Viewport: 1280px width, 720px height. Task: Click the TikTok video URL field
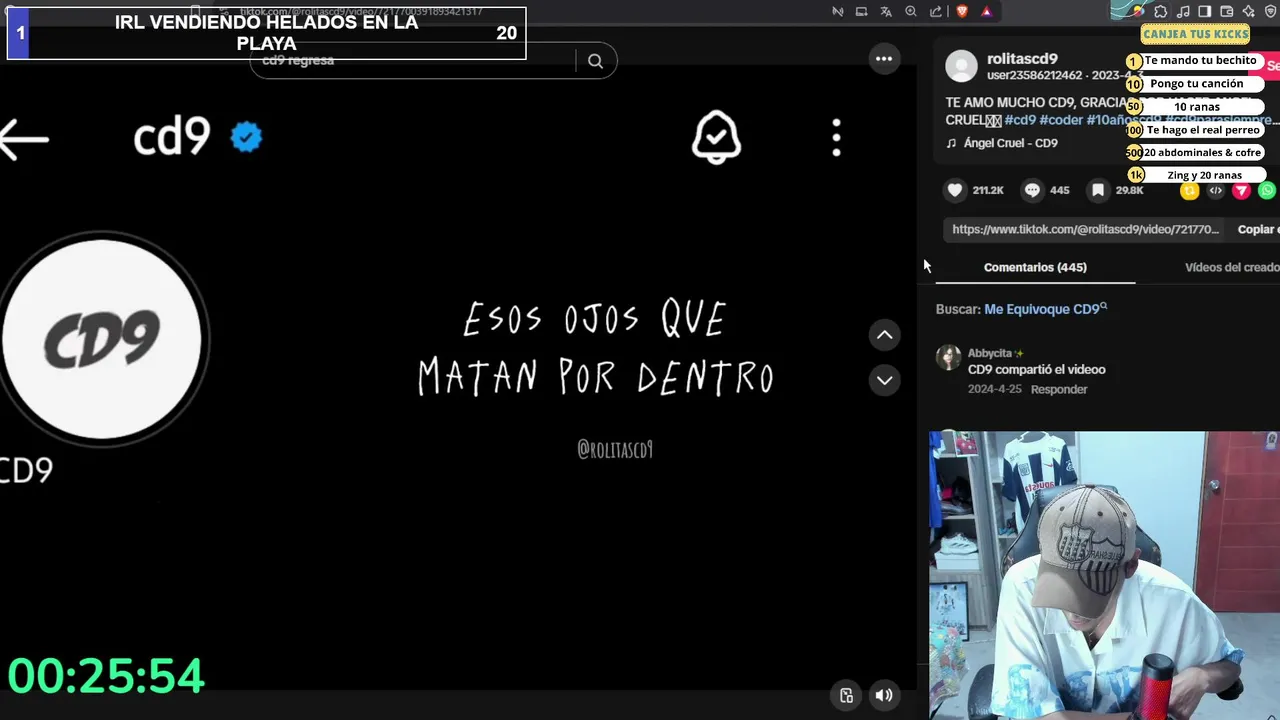point(1085,229)
